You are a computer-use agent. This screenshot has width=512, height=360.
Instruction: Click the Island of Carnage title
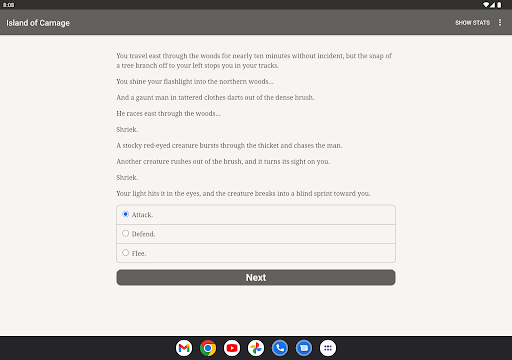coord(38,23)
